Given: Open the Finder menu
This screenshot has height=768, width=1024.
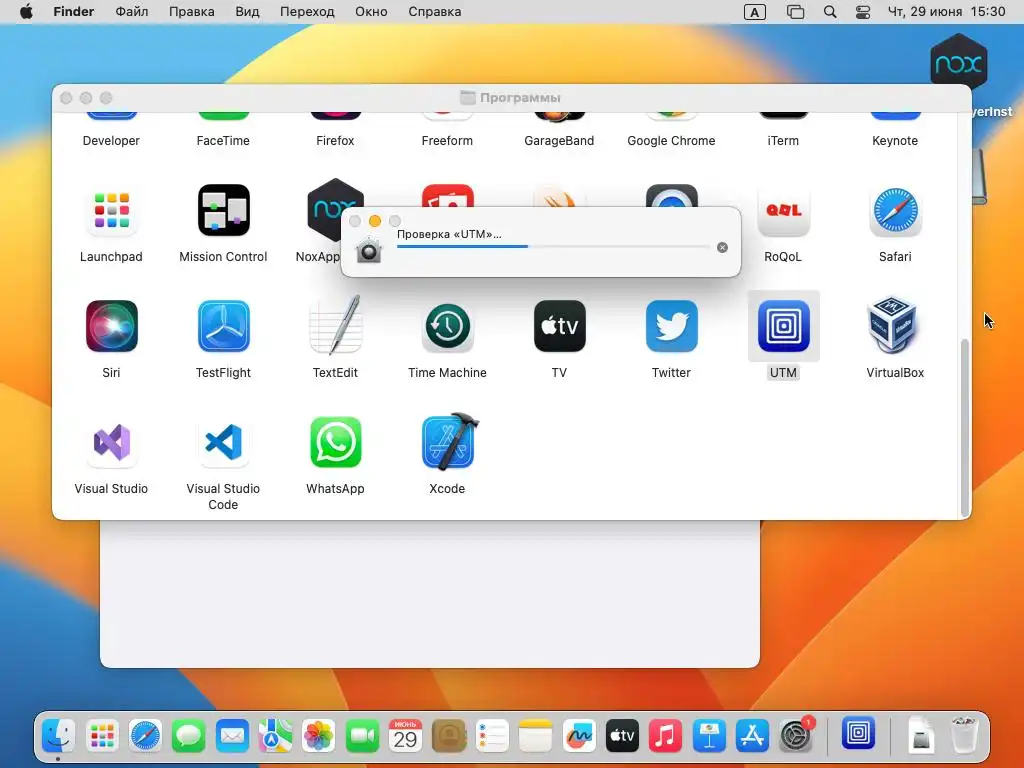Looking at the screenshot, I should pos(74,12).
